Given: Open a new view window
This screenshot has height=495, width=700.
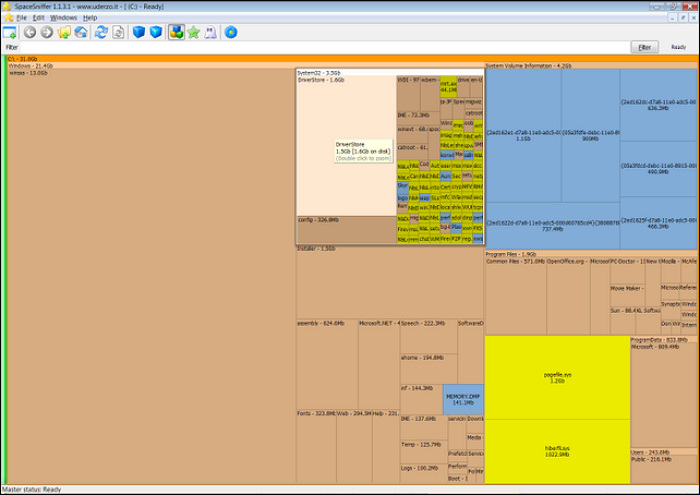Looking at the screenshot, I should click(9, 32).
